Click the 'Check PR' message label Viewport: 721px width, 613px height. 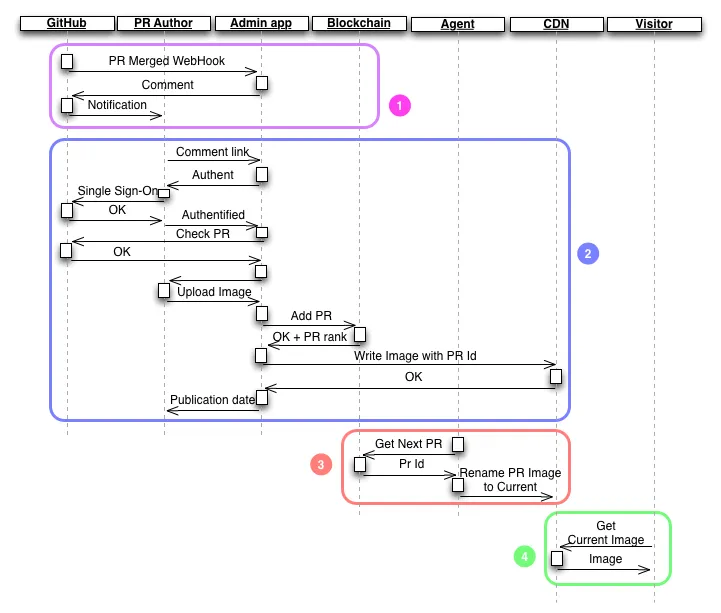[203, 234]
